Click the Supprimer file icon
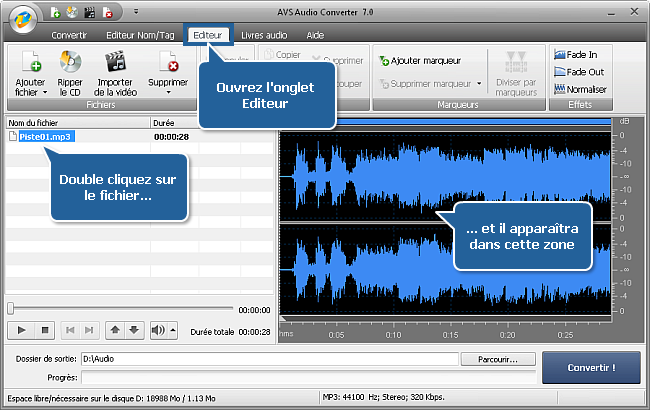 coord(167,62)
